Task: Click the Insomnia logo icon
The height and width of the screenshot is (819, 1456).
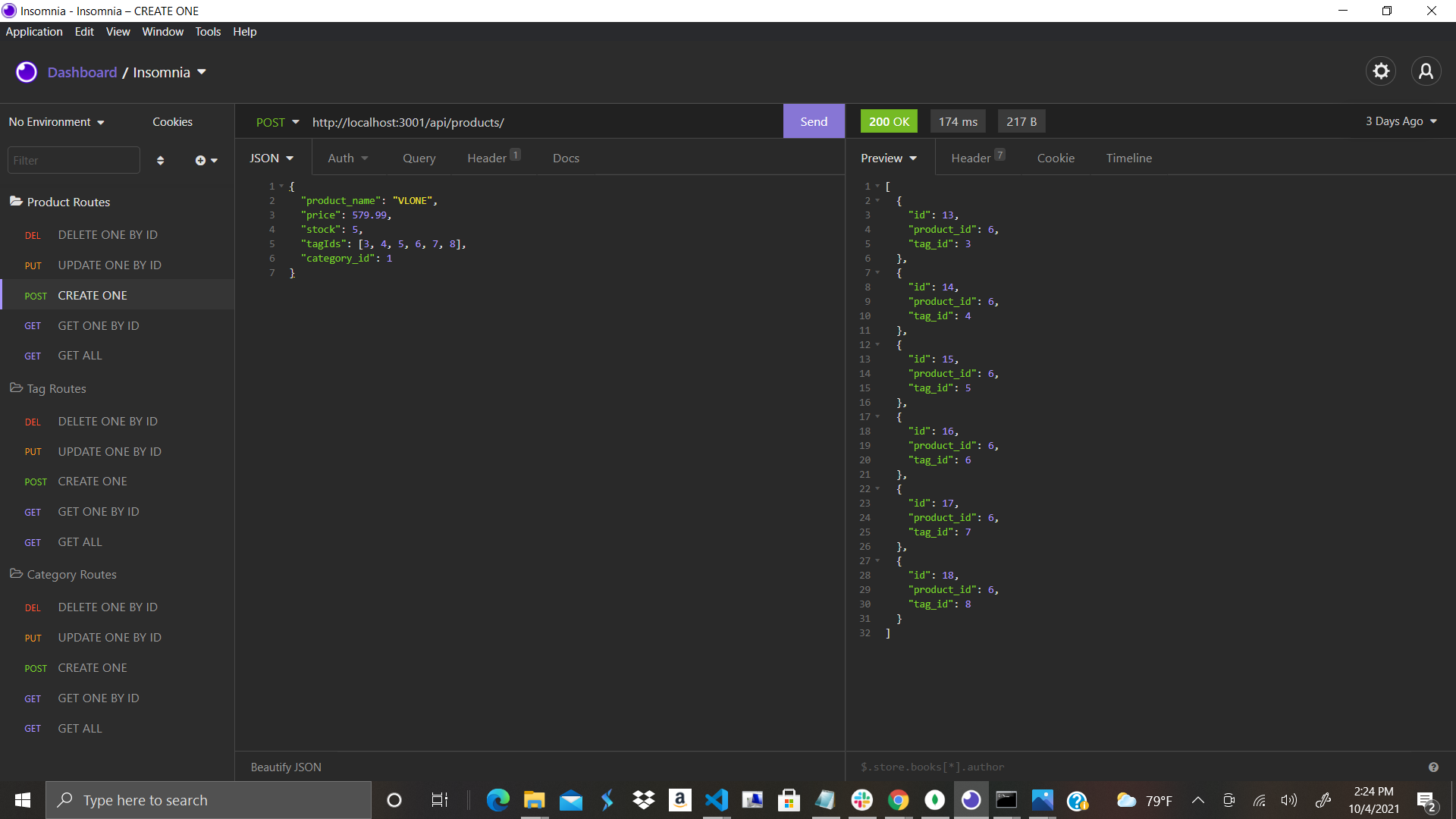Action: pyautogui.click(x=27, y=72)
